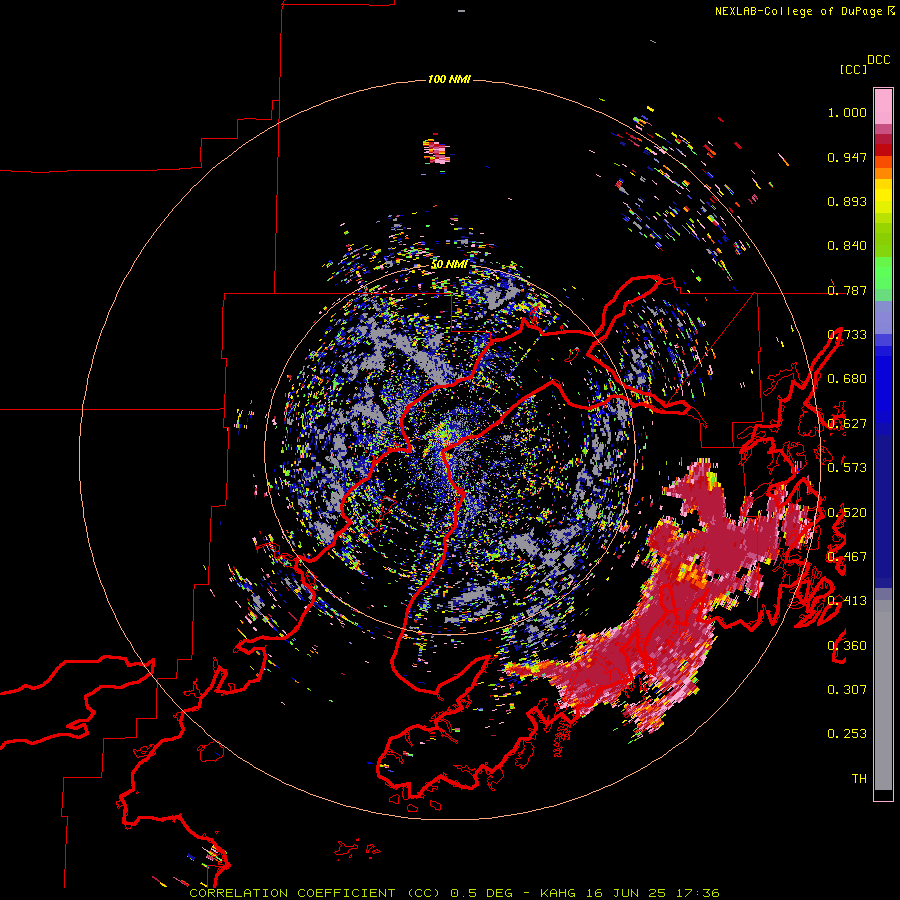The height and width of the screenshot is (900, 900).
Task: Pick the bright green color bar segment
Action: pyautogui.click(x=883, y=273)
